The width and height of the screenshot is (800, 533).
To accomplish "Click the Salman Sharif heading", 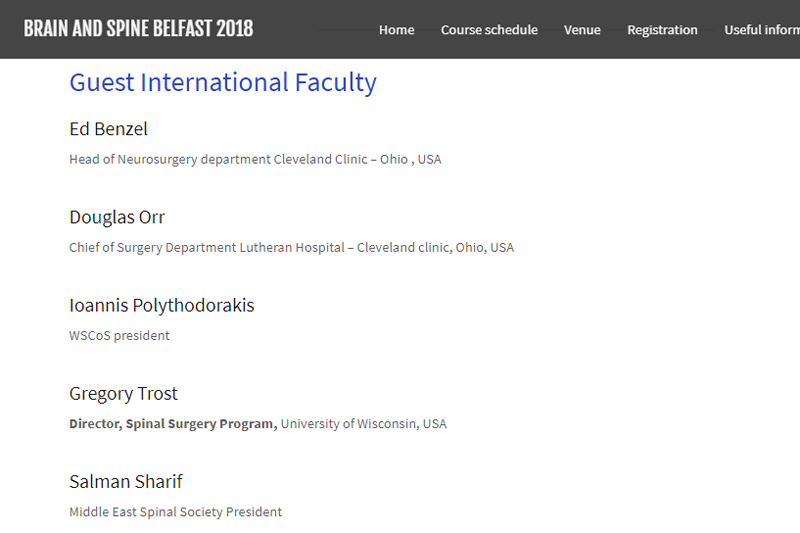I will [126, 481].
